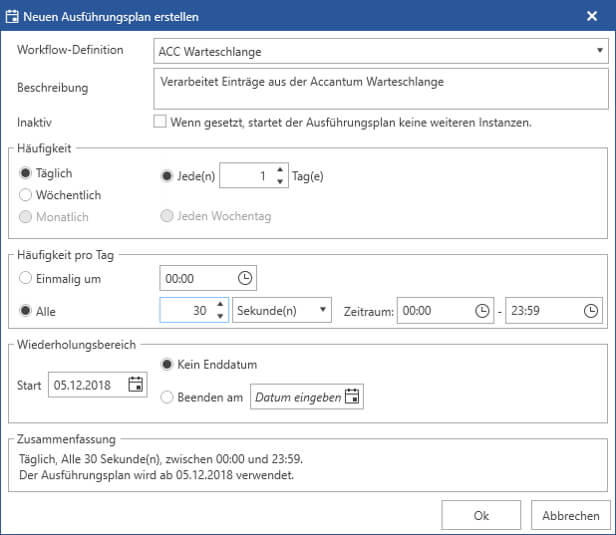
Task: Click the Abbrechen button
Action: click(x=571, y=515)
